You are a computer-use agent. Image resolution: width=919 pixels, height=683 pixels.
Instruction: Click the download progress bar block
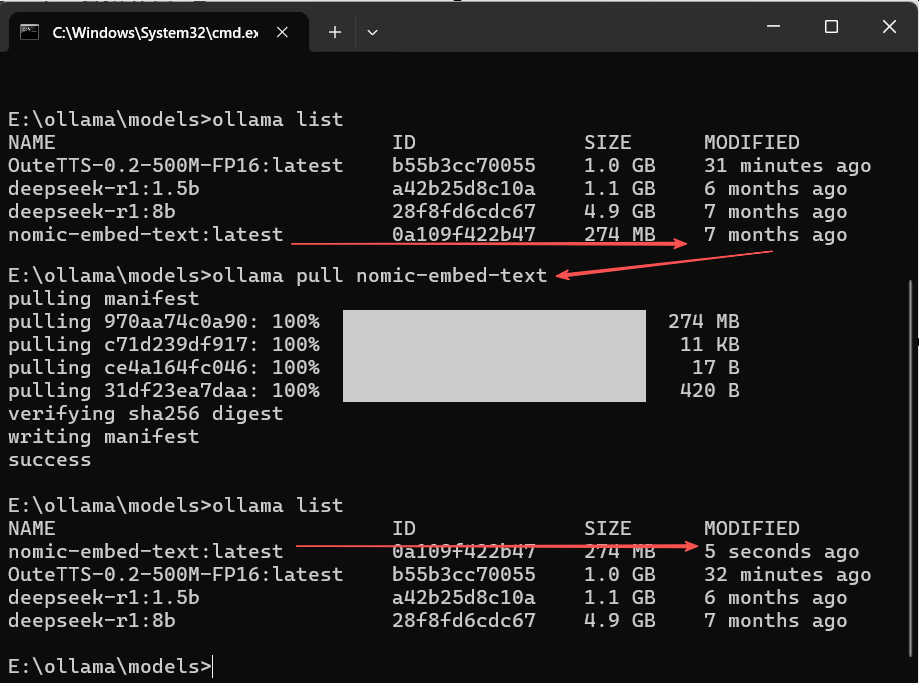point(494,356)
